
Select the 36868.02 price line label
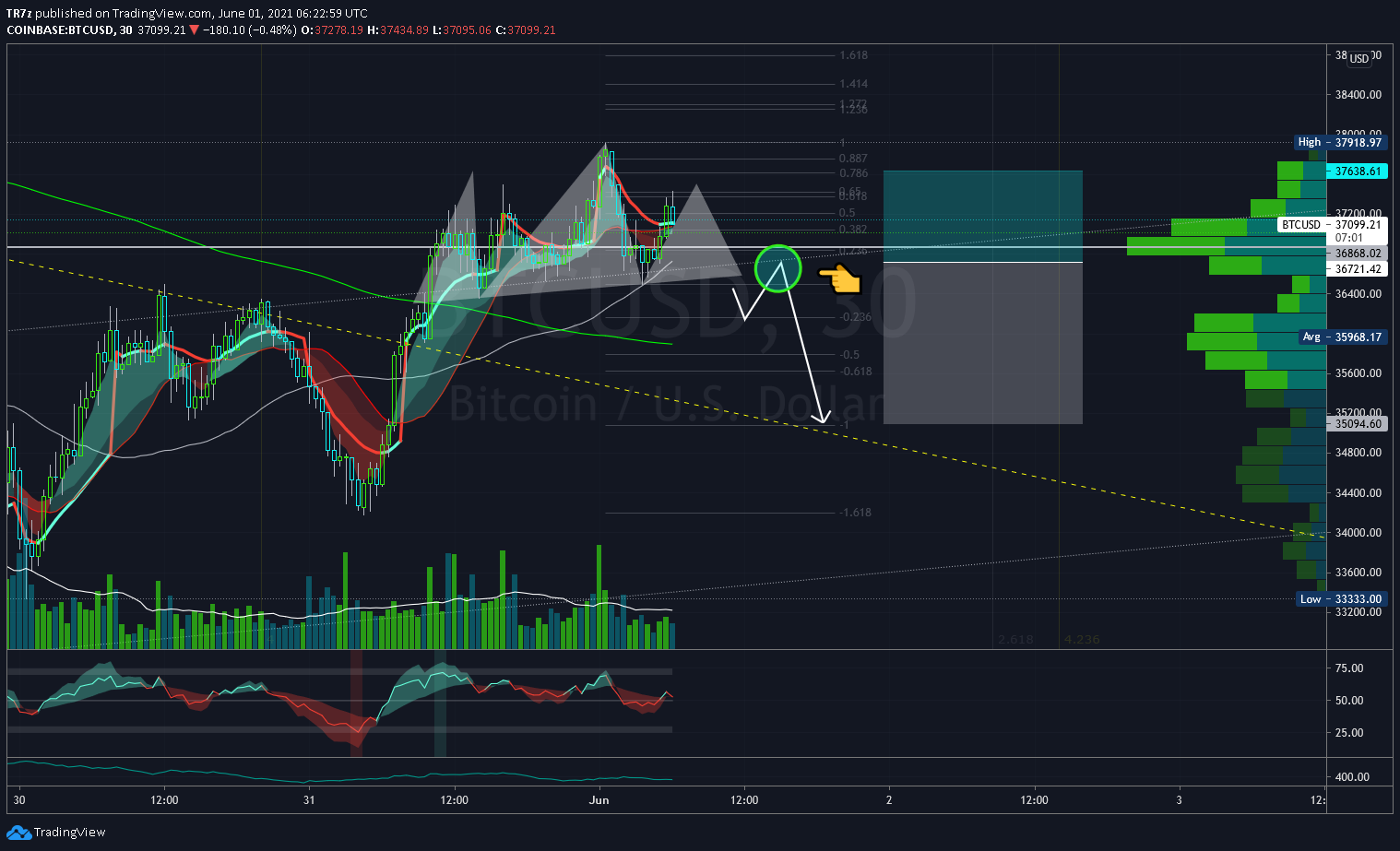pyautogui.click(x=1357, y=253)
